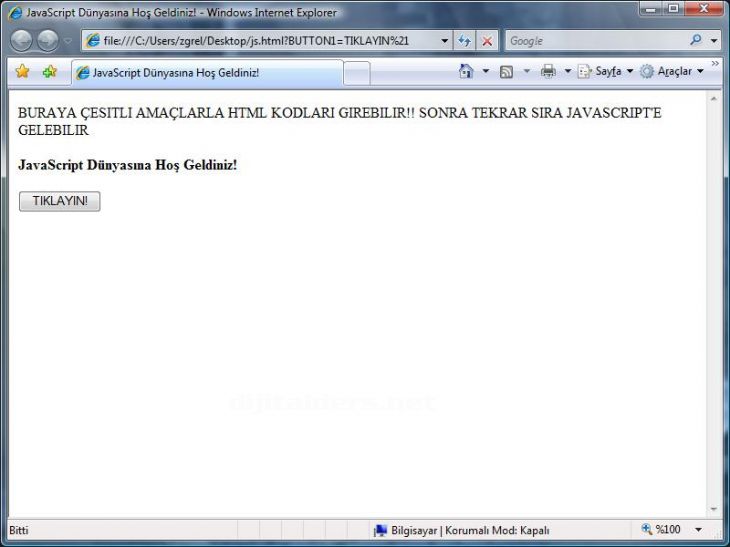The height and width of the screenshot is (547, 730).
Task: Click the red Stop loading icon
Action: pyautogui.click(x=487, y=41)
